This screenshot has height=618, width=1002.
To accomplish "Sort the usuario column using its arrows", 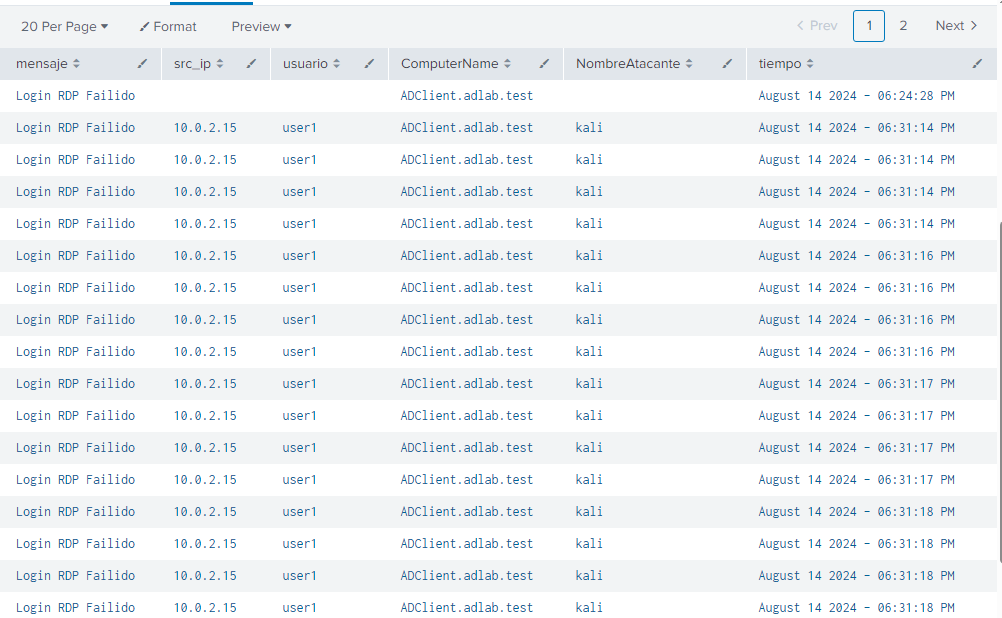I will click(x=337, y=64).
